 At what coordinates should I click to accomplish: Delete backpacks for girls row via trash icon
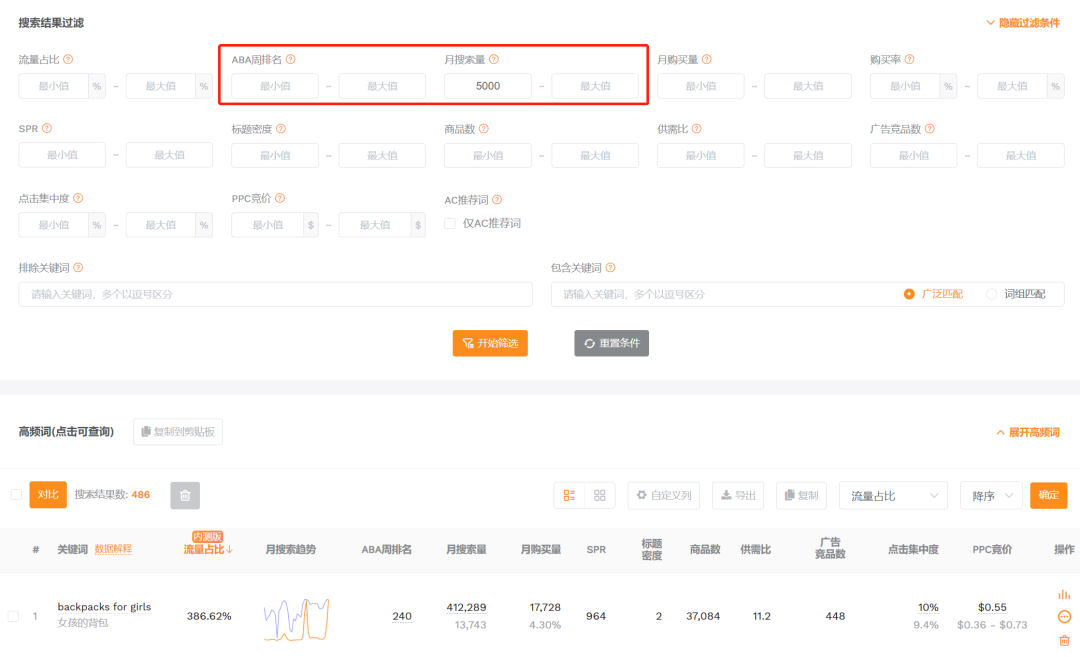[1064, 640]
